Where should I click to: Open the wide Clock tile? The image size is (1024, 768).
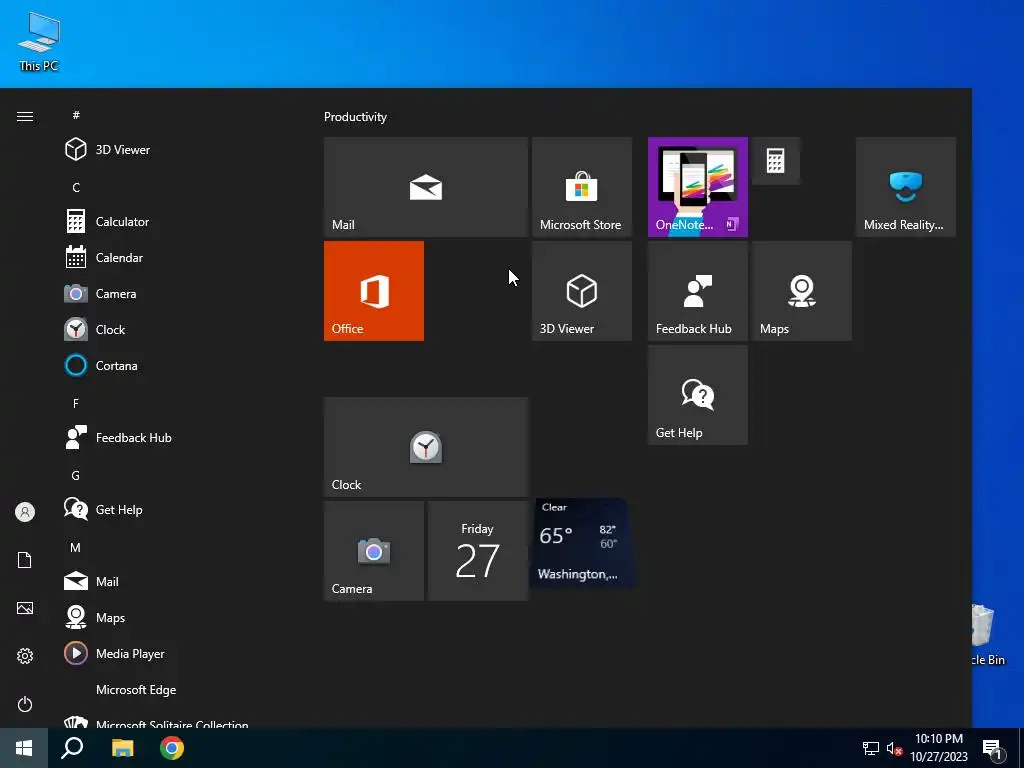point(426,447)
